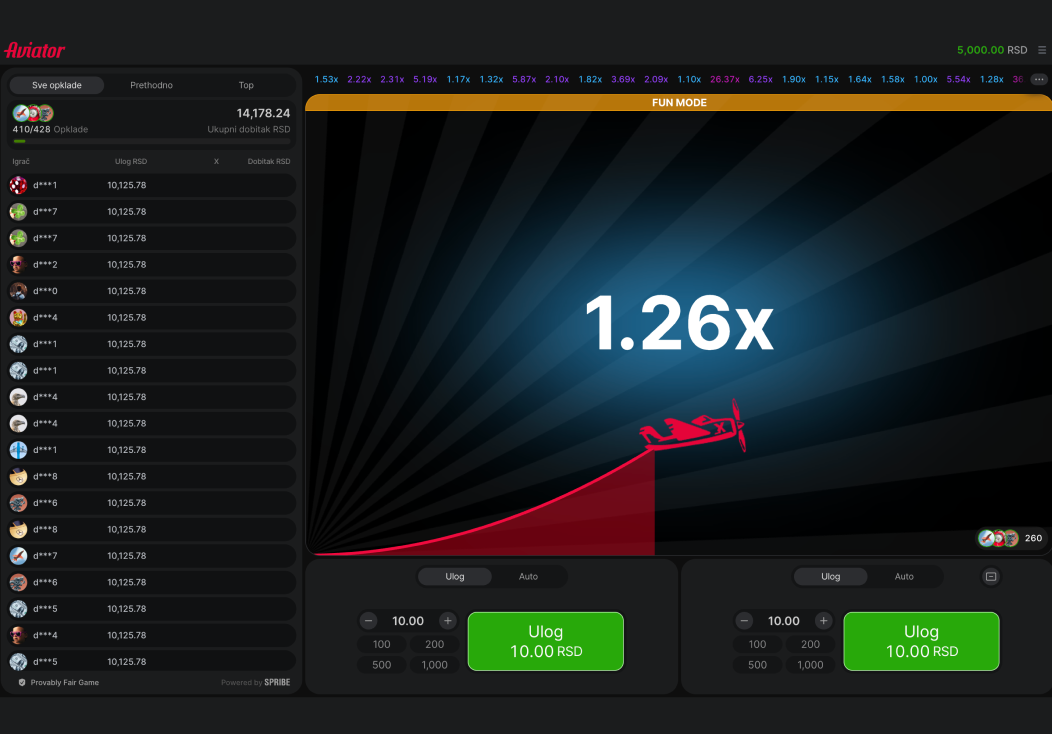1052x734 pixels.
Task: Select Ulog mode in the second bet panel
Action: click(x=830, y=576)
